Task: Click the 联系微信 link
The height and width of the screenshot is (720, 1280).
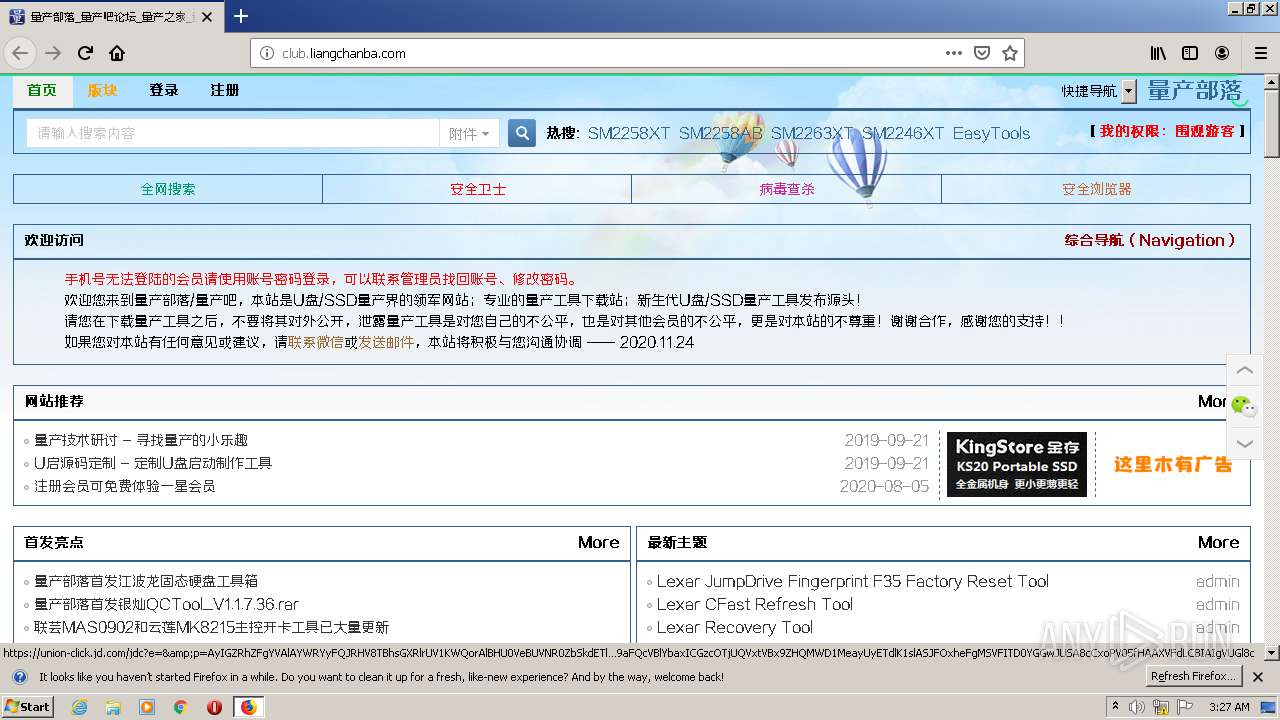Action: point(315,342)
